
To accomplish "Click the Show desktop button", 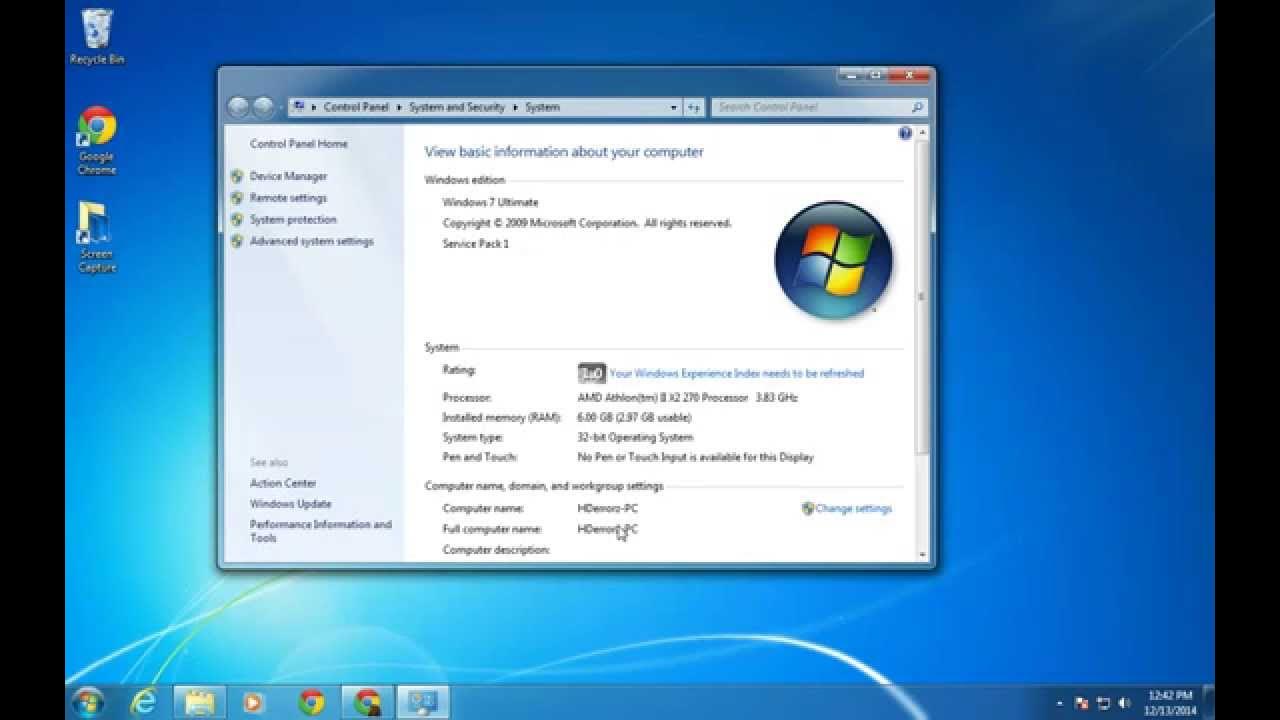I will (1208, 702).
